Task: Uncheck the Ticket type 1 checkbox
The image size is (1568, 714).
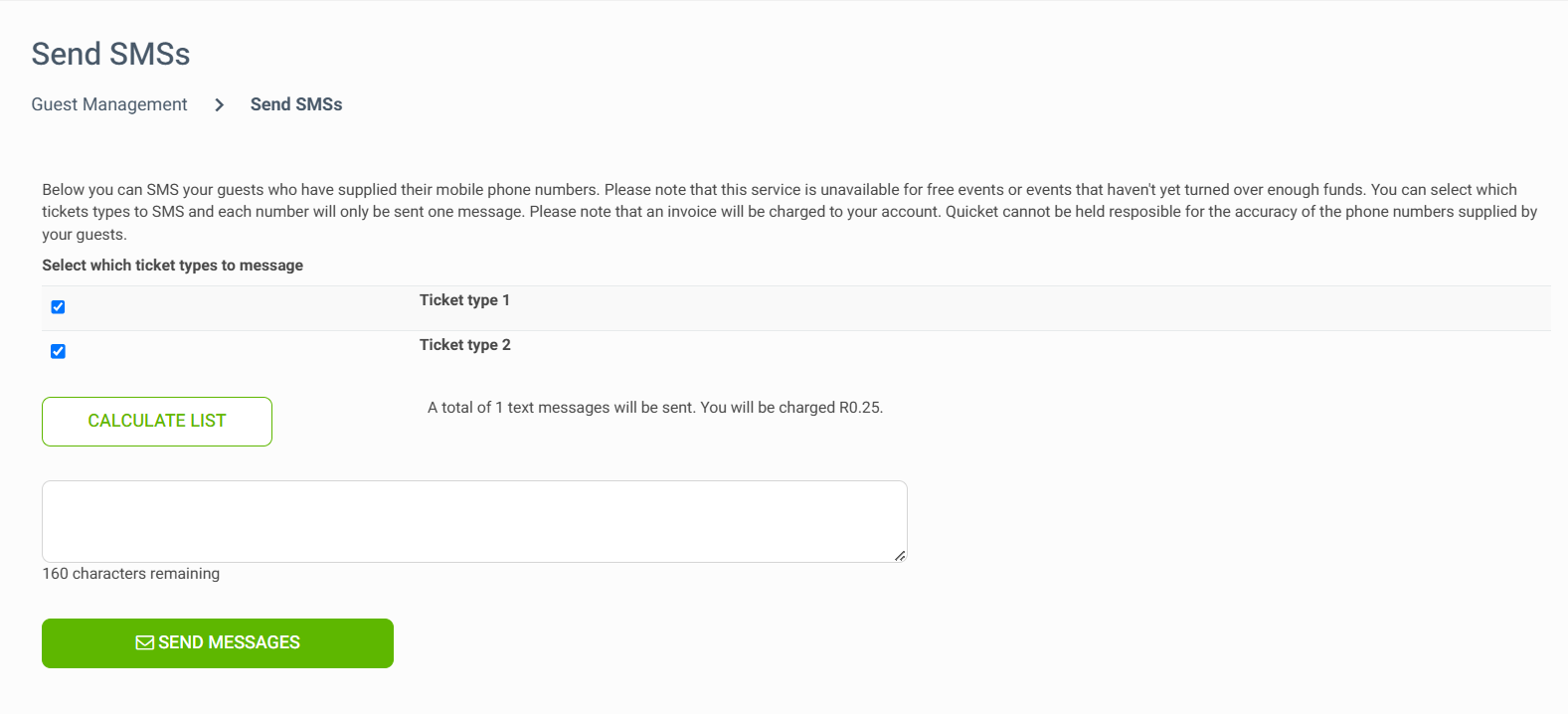Action: click(58, 307)
